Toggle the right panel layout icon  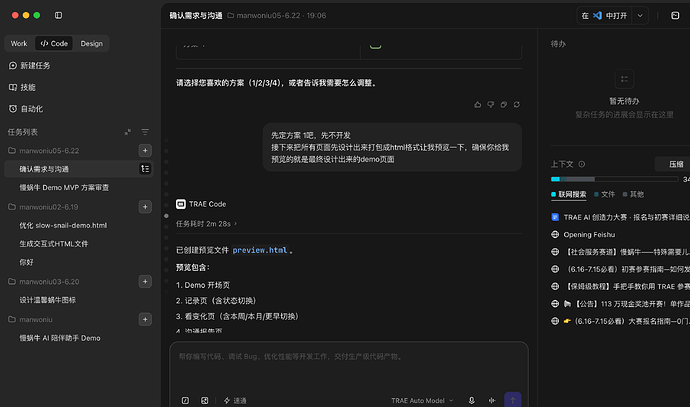(x=675, y=15)
